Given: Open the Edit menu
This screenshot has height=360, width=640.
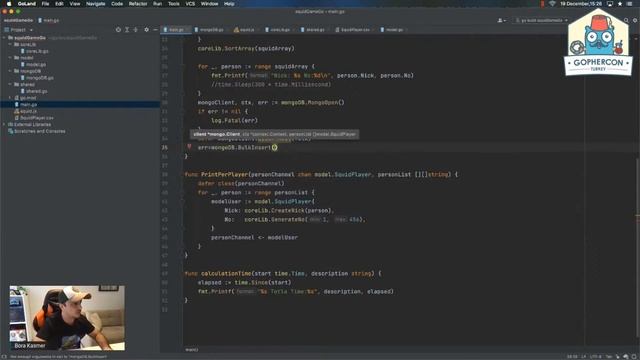Looking at the screenshot, I should tap(59, 4).
